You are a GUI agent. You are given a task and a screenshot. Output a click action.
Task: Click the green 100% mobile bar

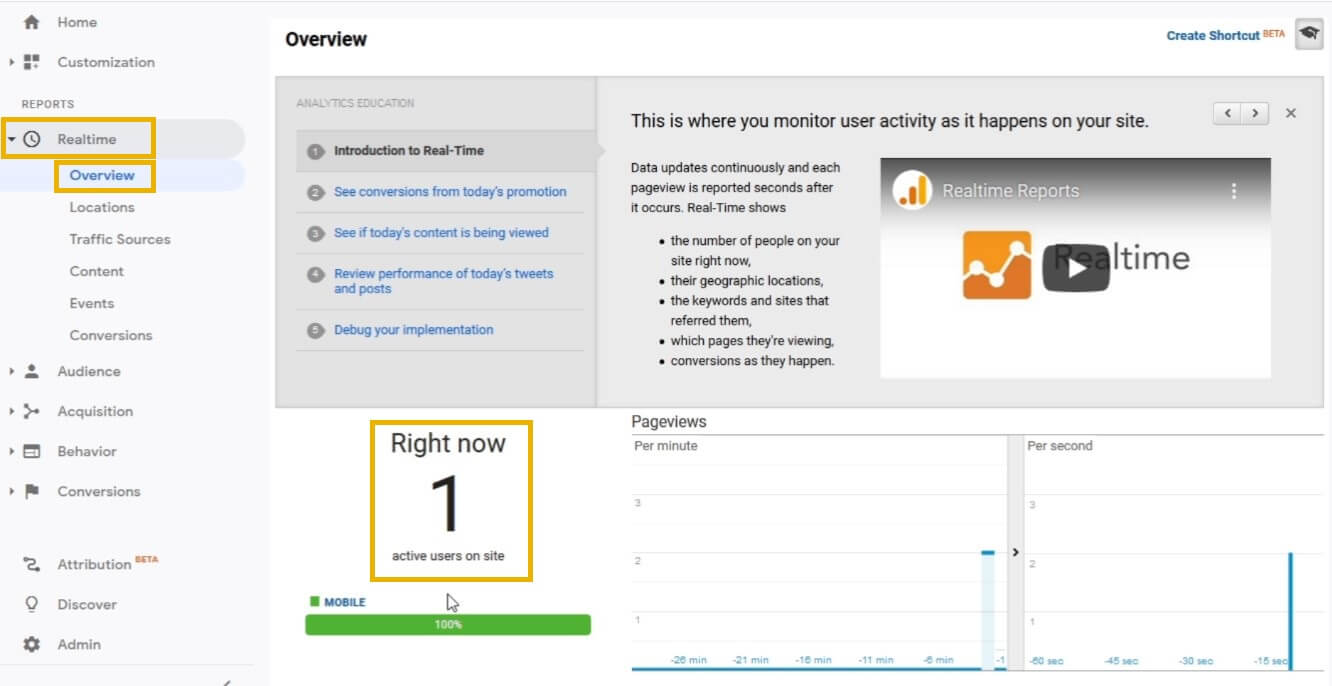coord(448,625)
